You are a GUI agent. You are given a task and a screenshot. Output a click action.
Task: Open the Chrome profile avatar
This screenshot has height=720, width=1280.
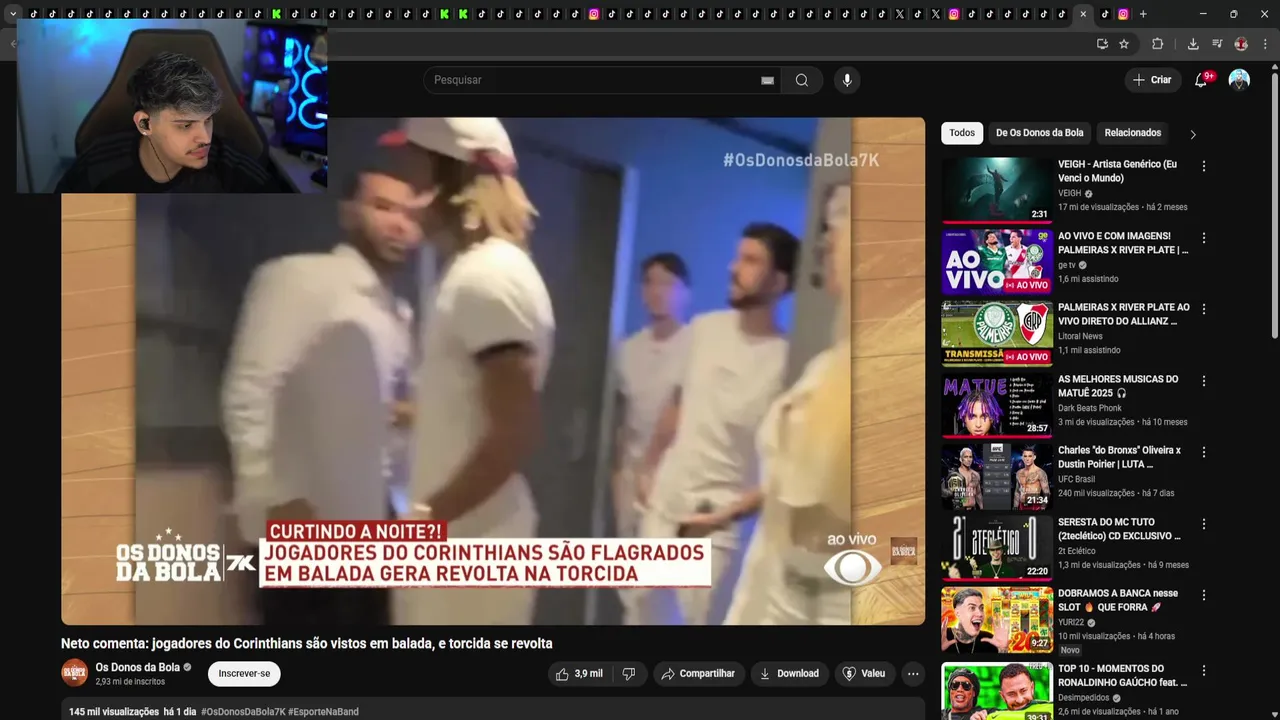(1241, 44)
